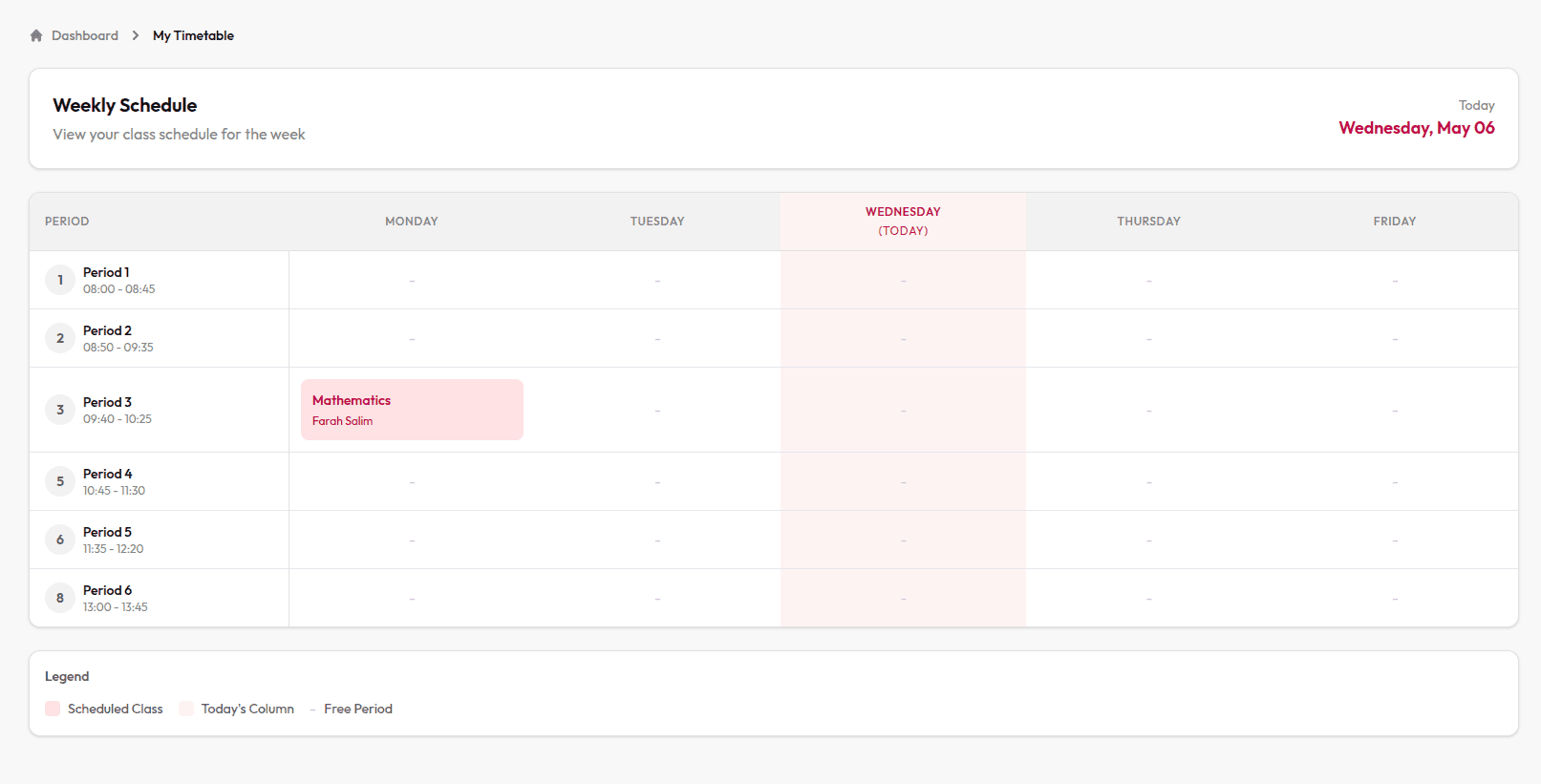Screen dimensions: 1541x784
Task: Click the THURSDAY column header
Action: [1149, 222]
